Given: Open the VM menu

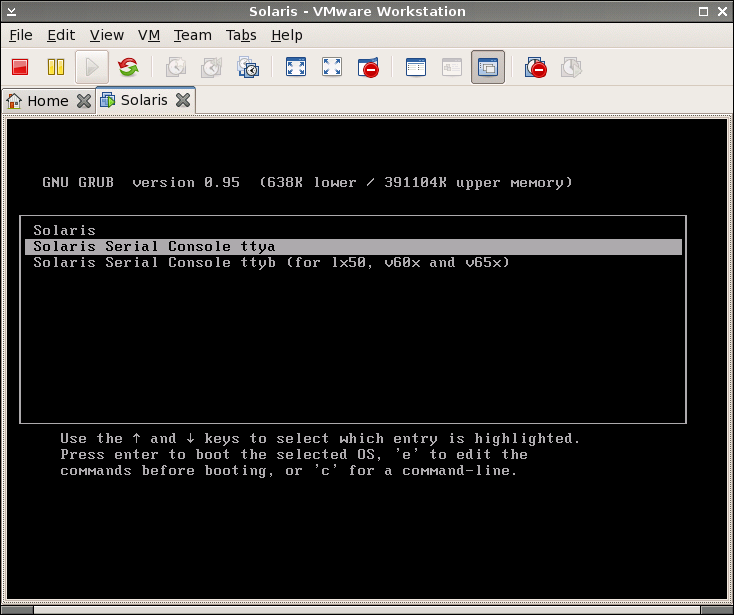Looking at the screenshot, I should [x=149, y=35].
